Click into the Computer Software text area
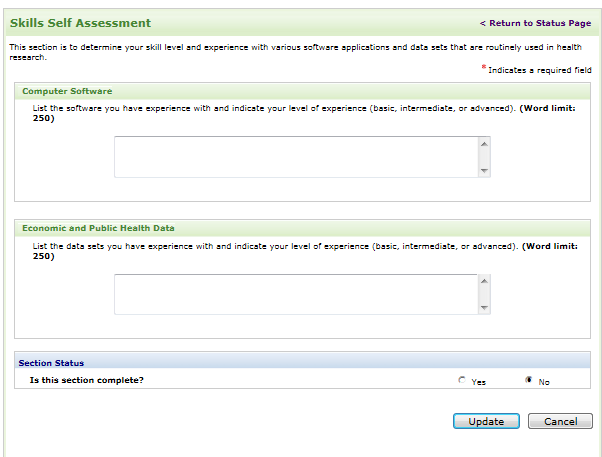 pyautogui.click(x=295, y=157)
